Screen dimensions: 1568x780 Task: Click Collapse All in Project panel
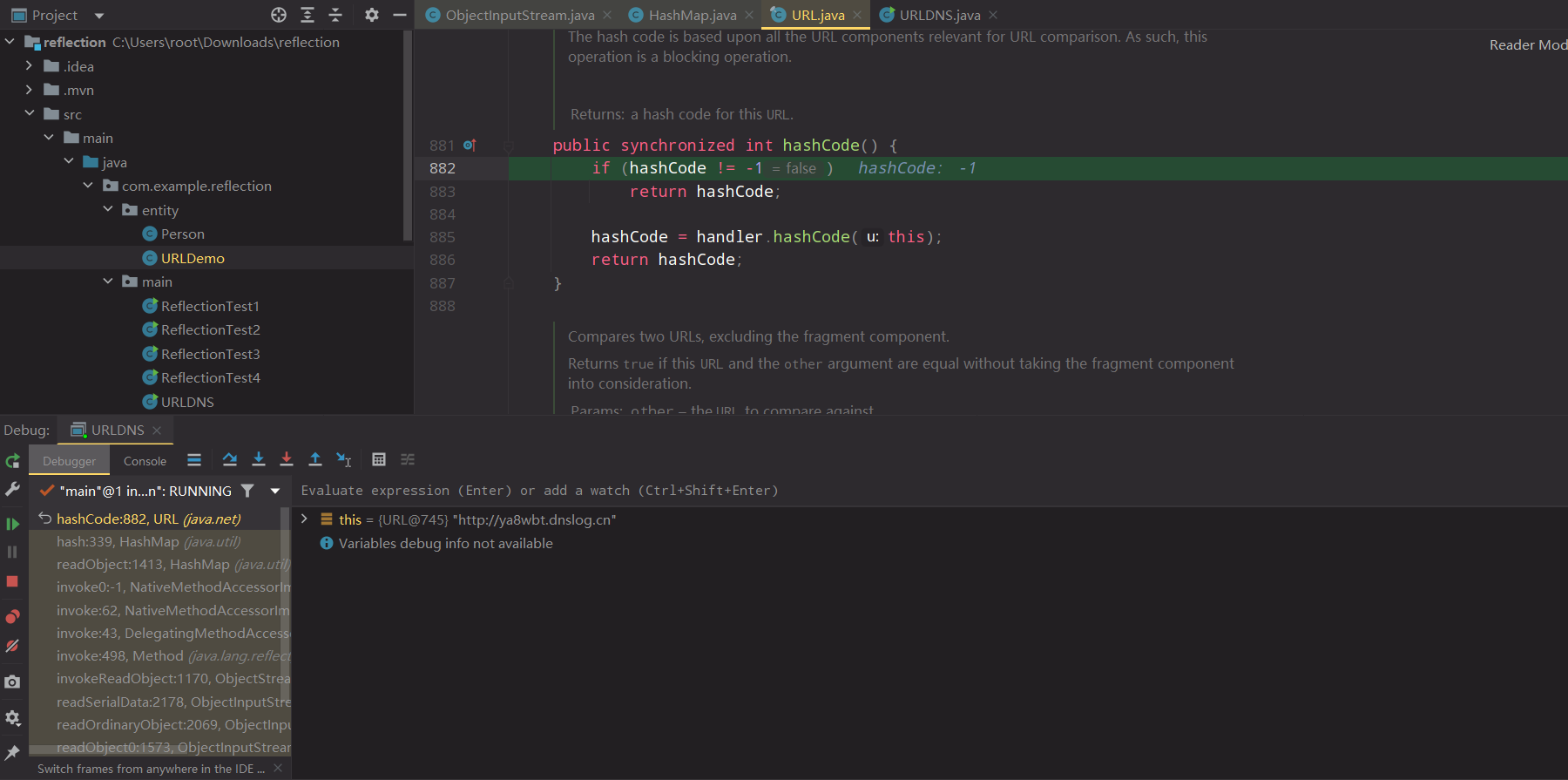(x=335, y=15)
